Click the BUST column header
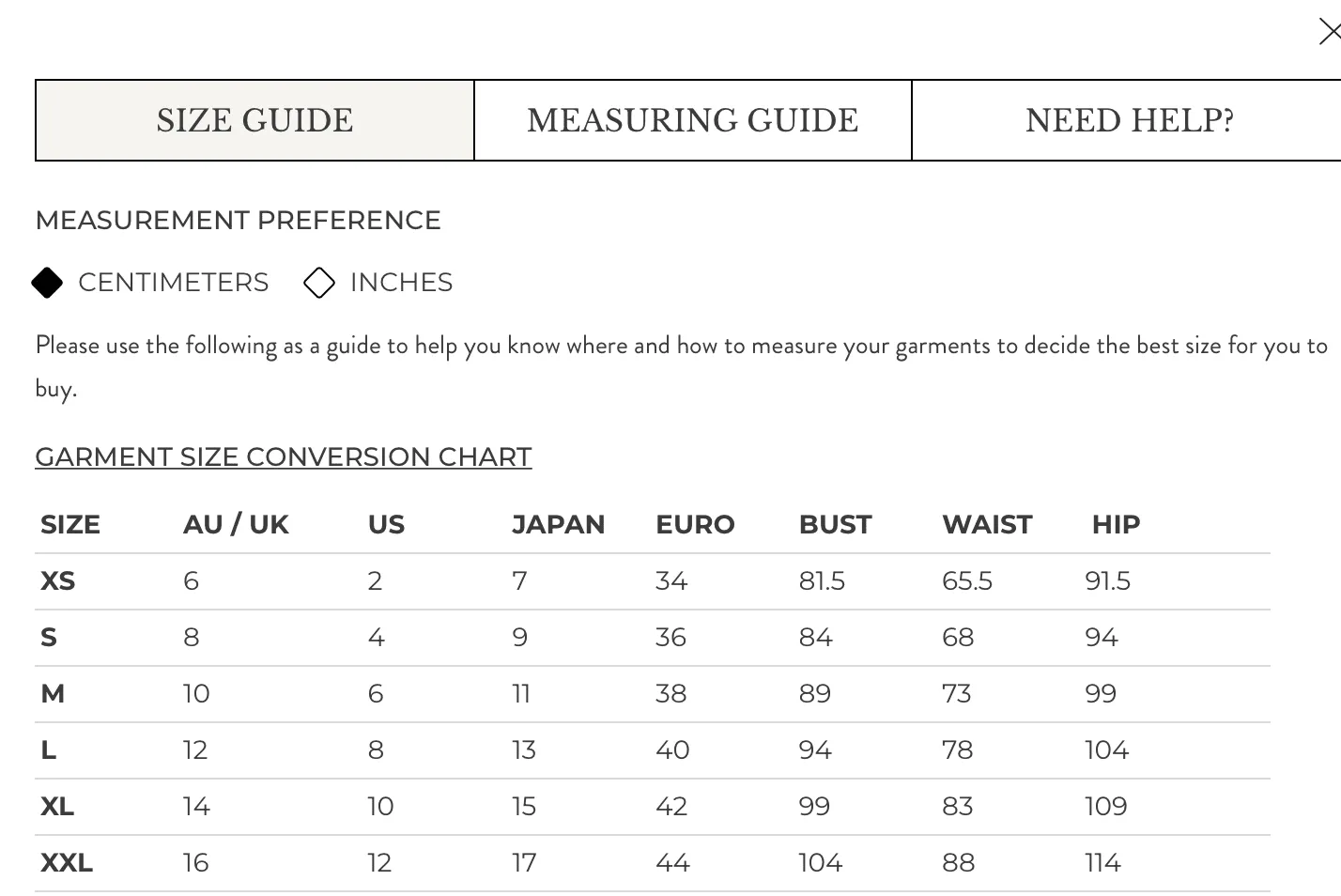The height and width of the screenshot is (896, 1341). pyautogui.click(x=835, y=524)
